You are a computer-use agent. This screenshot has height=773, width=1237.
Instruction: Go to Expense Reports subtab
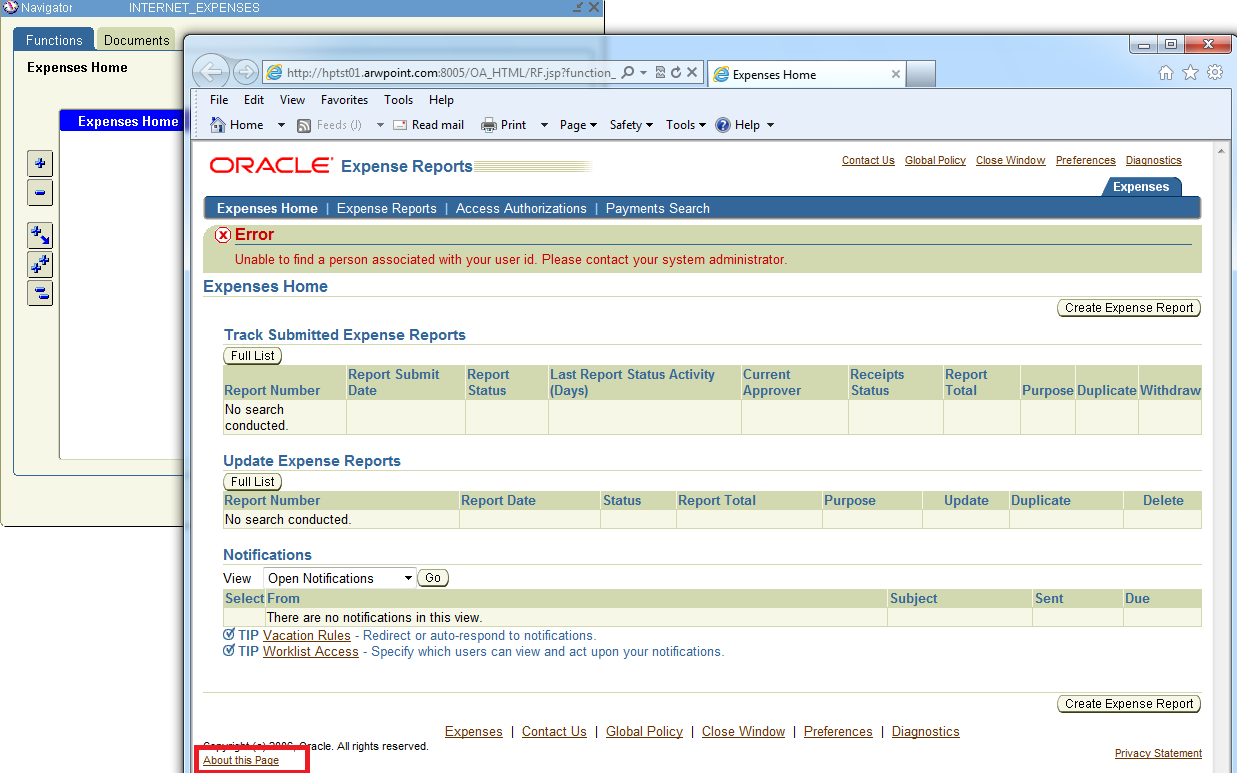pos(387,208)
